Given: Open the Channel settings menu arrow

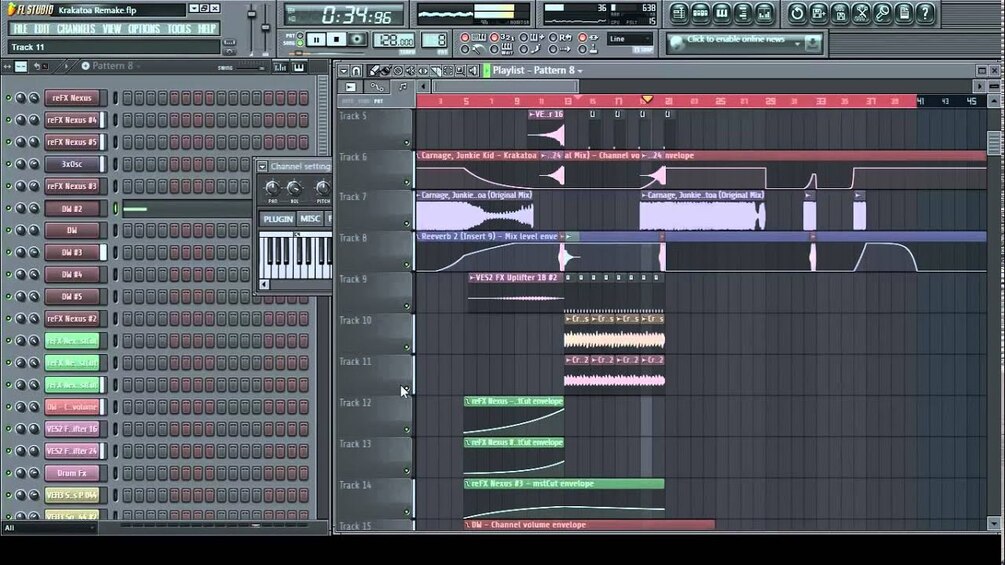Looking at the screenshot, I should click(262, 167).
